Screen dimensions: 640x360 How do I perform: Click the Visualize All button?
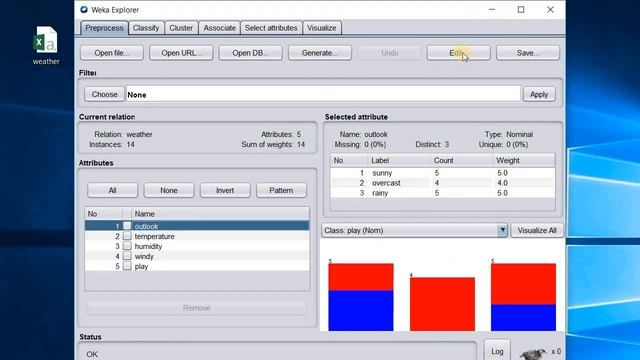[537, 230]
